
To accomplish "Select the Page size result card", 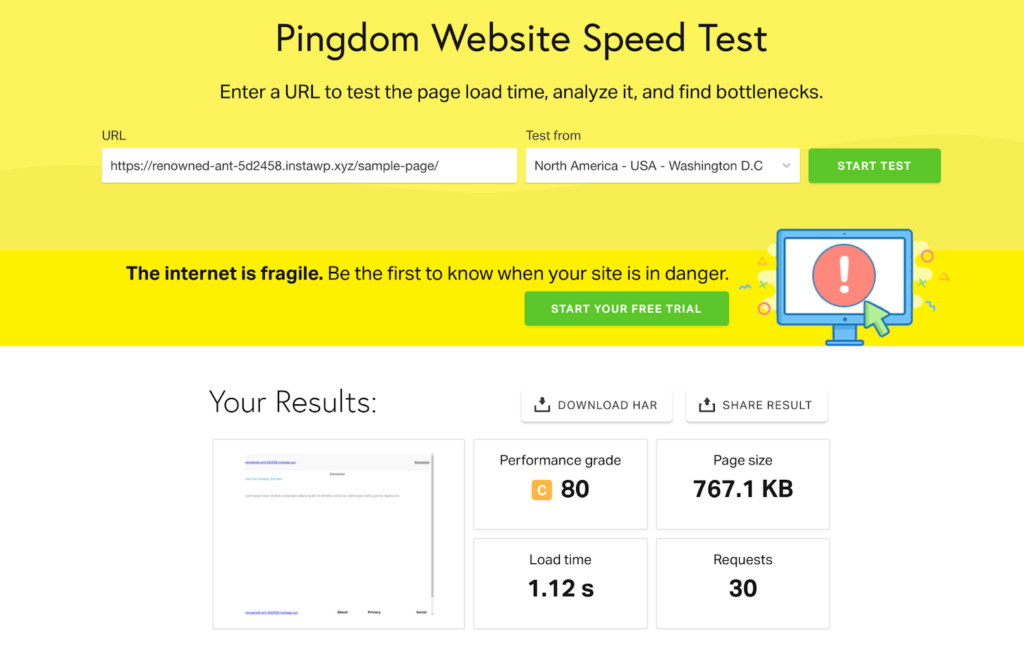I will (x=742, y=483).
